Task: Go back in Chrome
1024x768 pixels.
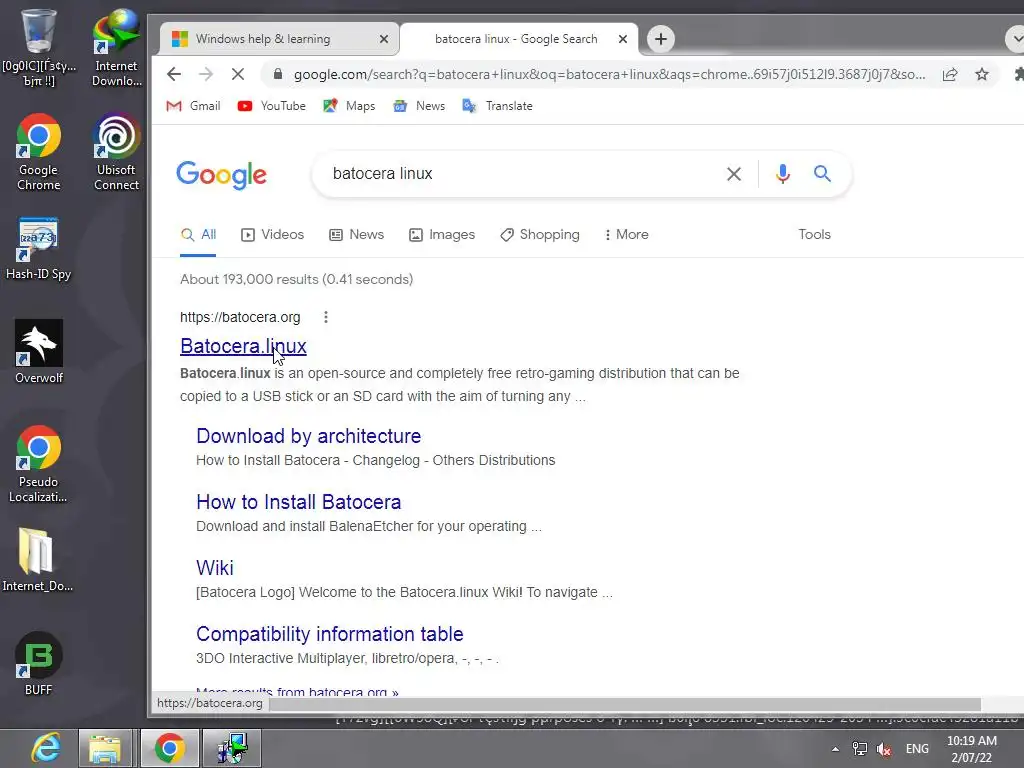Action: tap(174, 74)
